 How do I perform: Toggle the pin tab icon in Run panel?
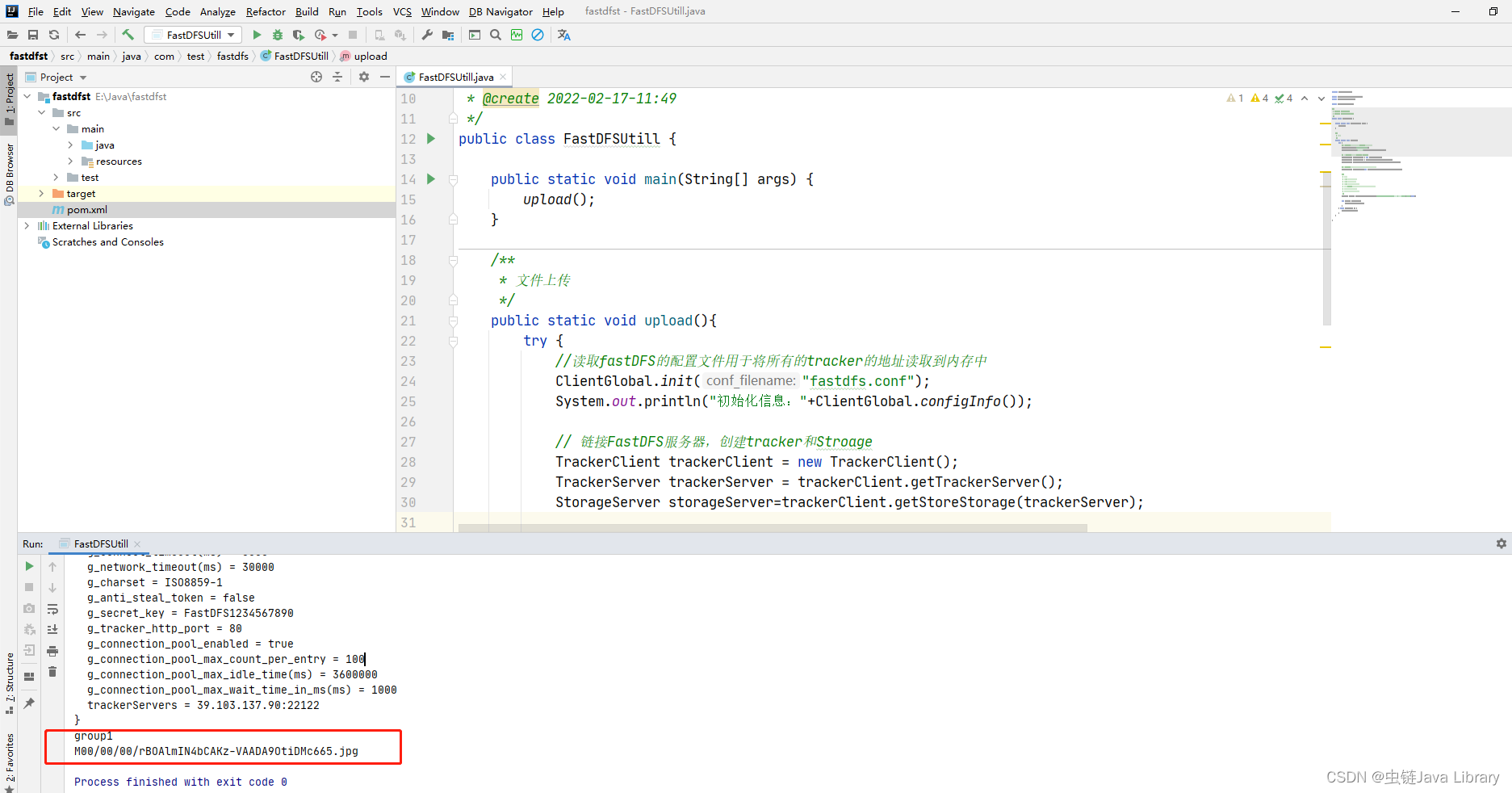pos(29,703)
